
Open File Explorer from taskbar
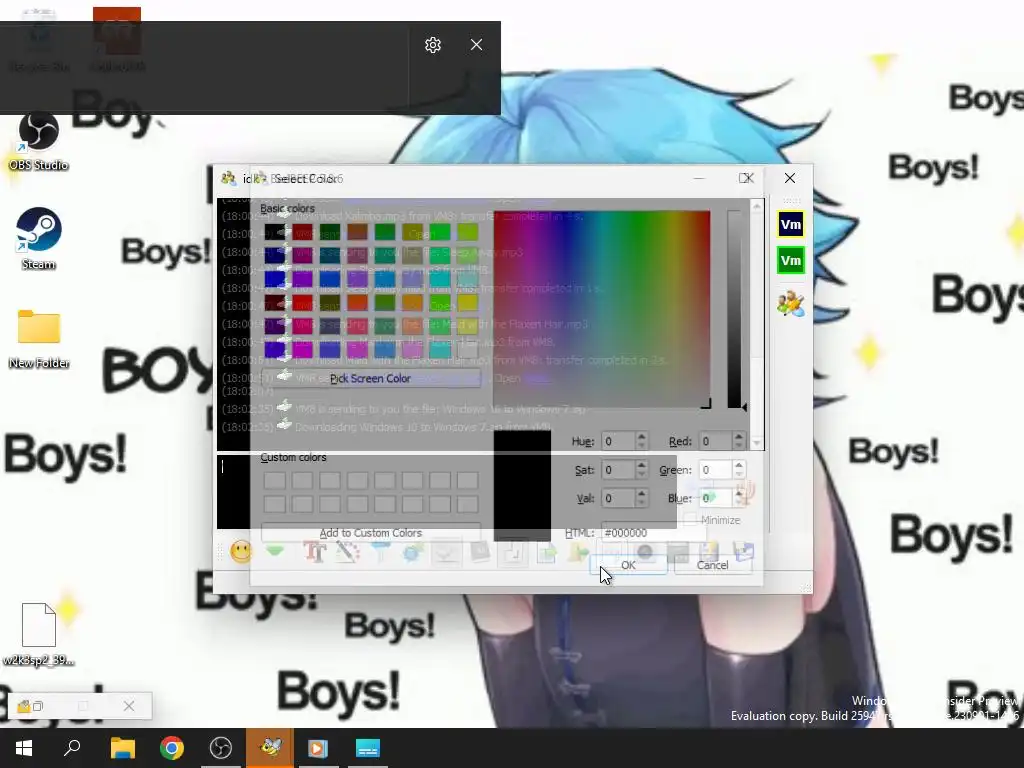click(122, 748)
